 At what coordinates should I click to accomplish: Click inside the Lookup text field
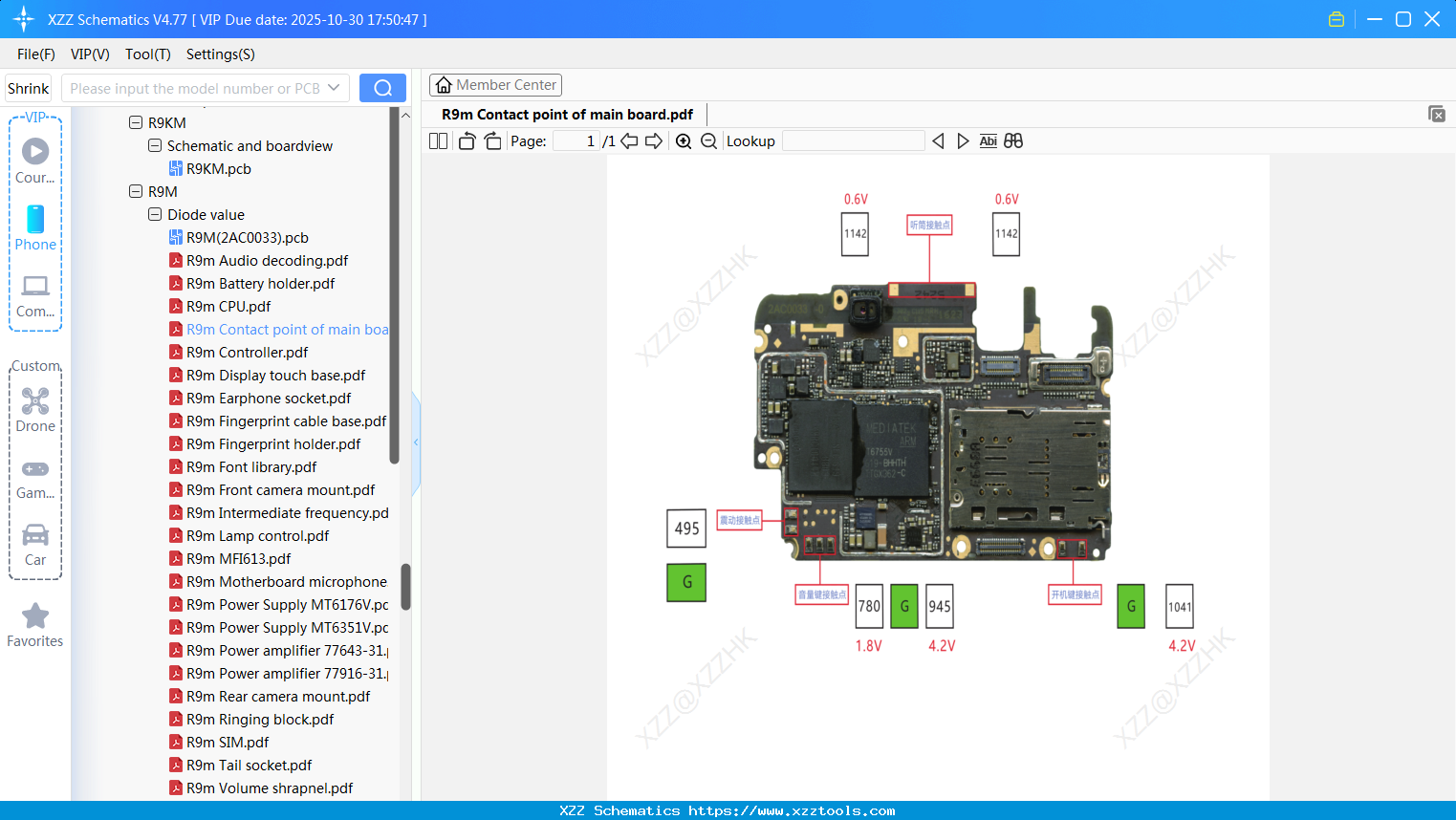click(854, 140)
